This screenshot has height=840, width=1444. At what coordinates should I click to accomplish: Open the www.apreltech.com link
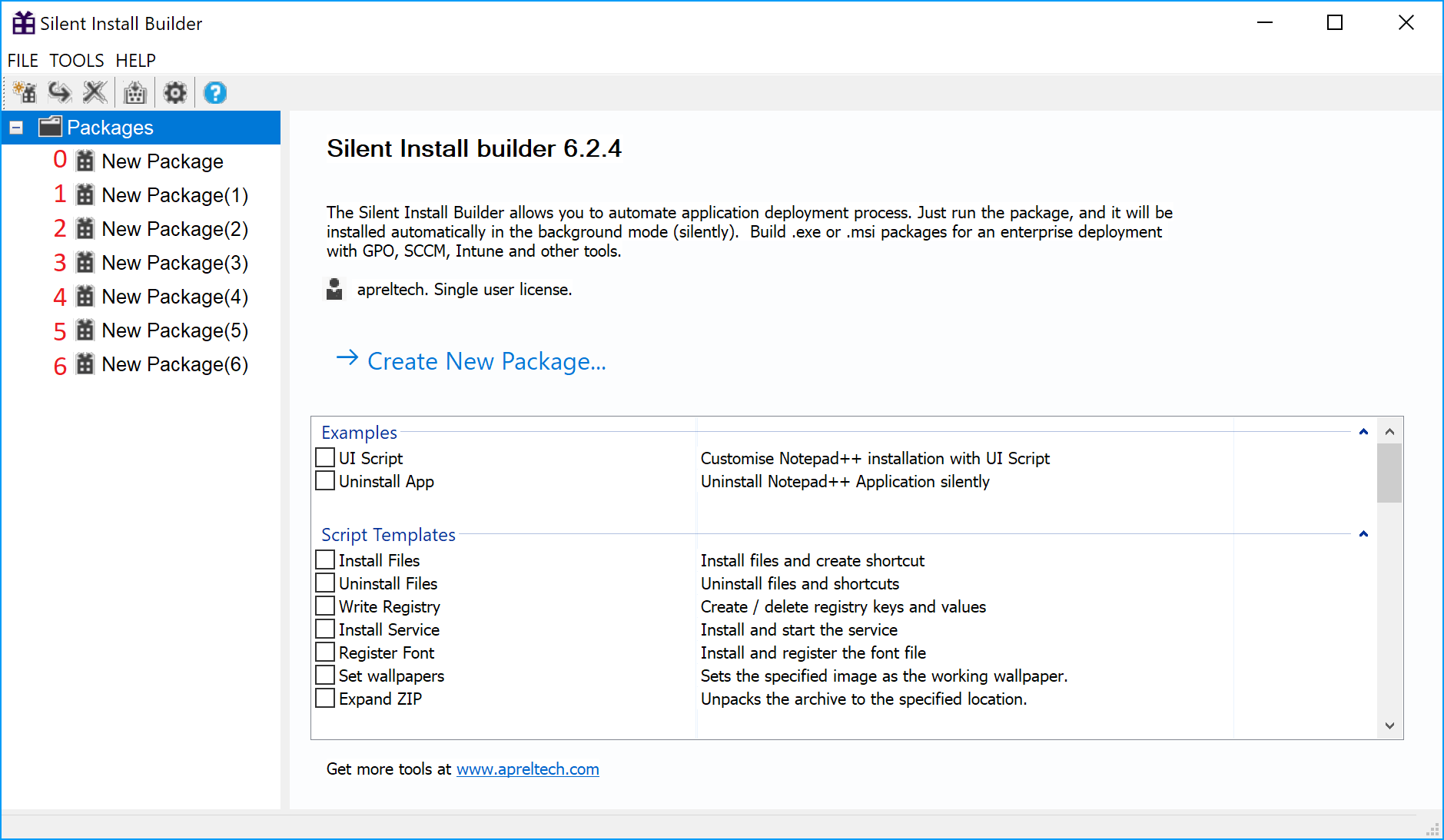click(x=527, y=769)
